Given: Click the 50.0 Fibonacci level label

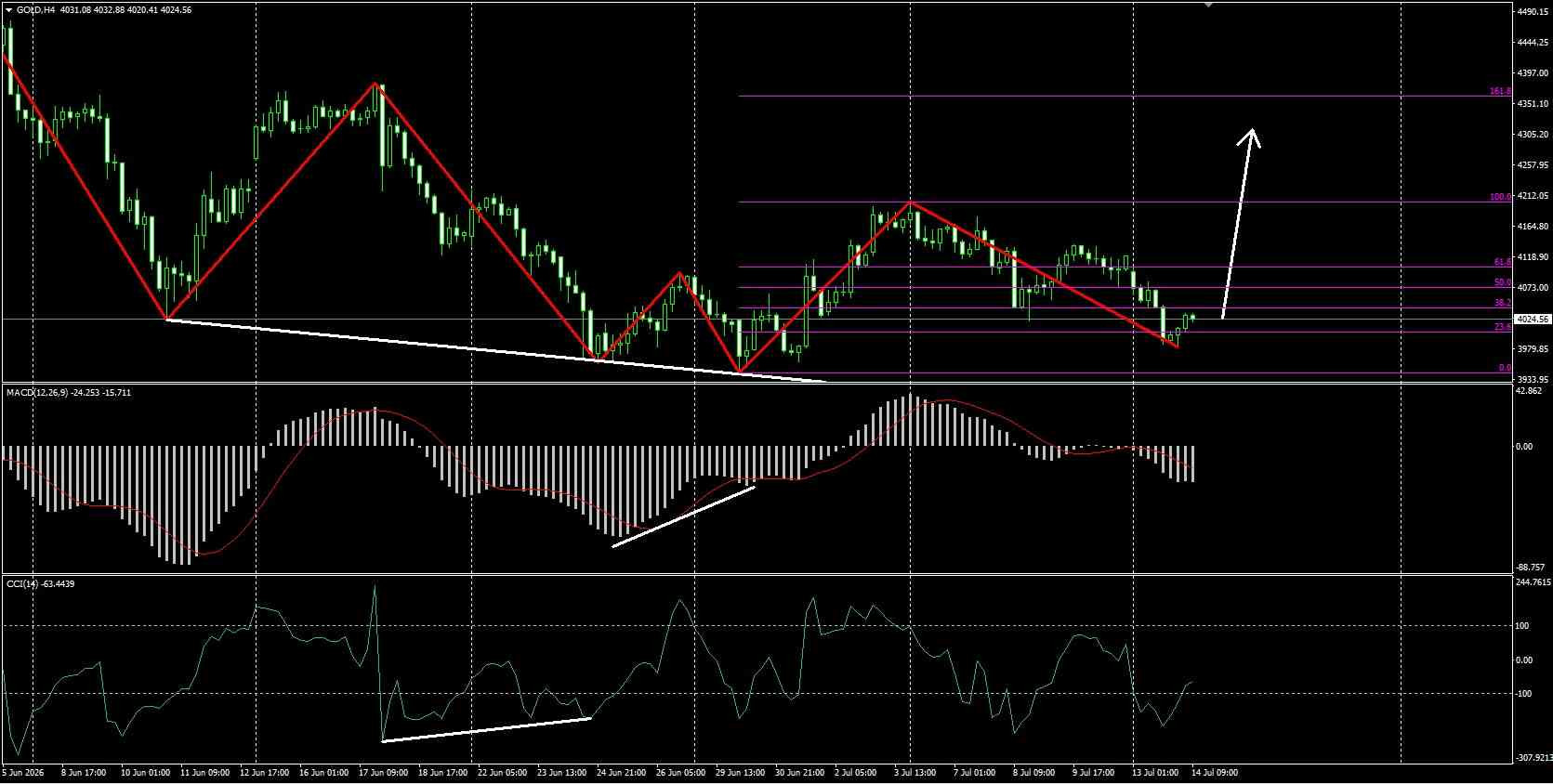Looking at the screenshot, I should (1503, 282).
